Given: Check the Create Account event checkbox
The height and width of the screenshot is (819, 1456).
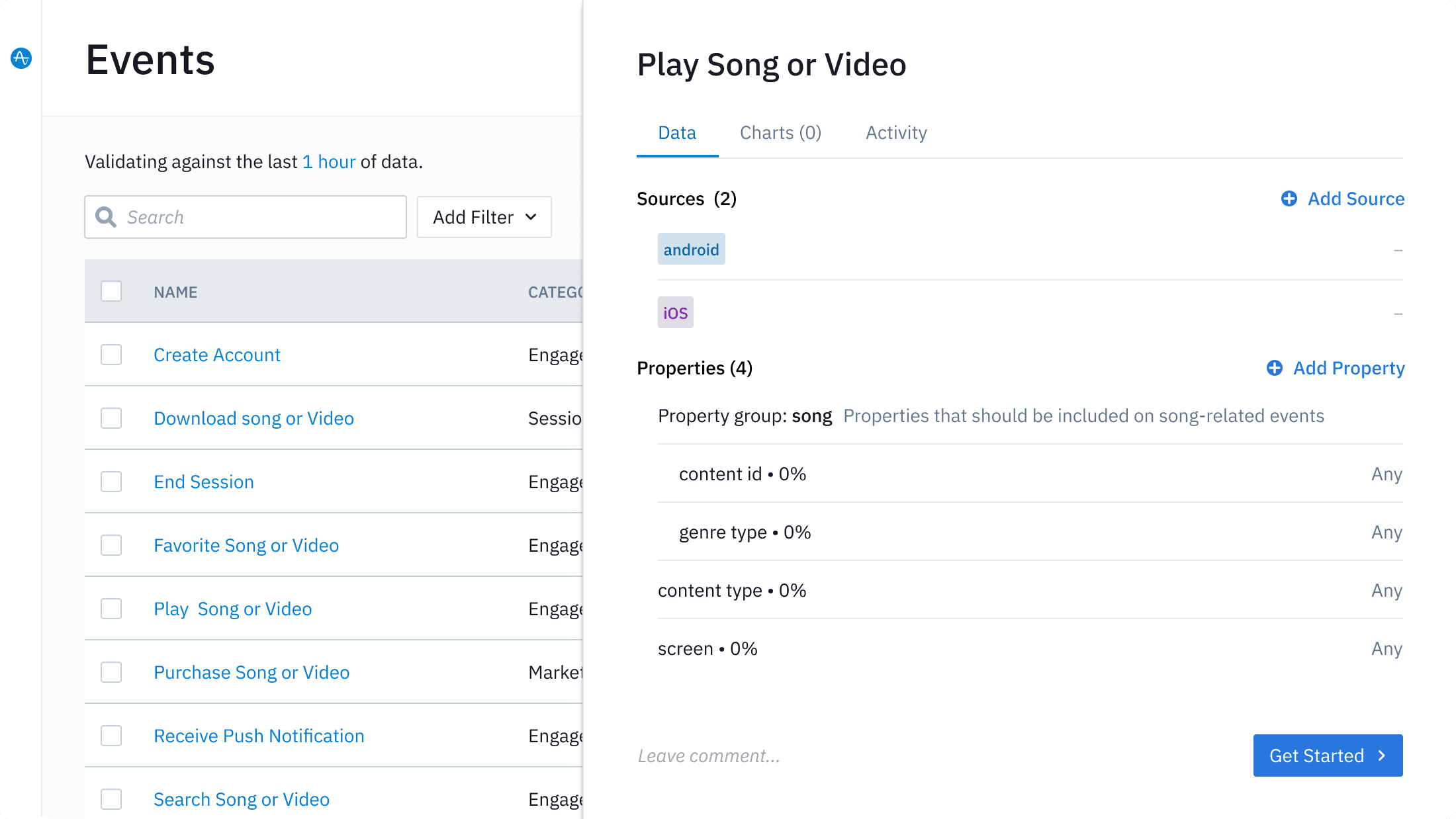Looking at the screenshot, I should pyautogui.click(x=111, y=355).
